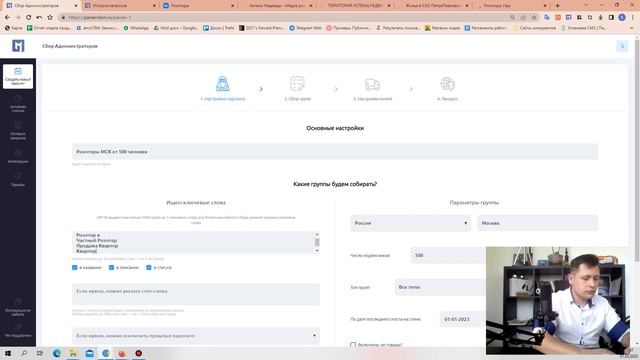The image size is (640, 360).
Task: Click the parsing name field 'Риэлторы МСК от 500 человек'
Action: click(335, 152)
